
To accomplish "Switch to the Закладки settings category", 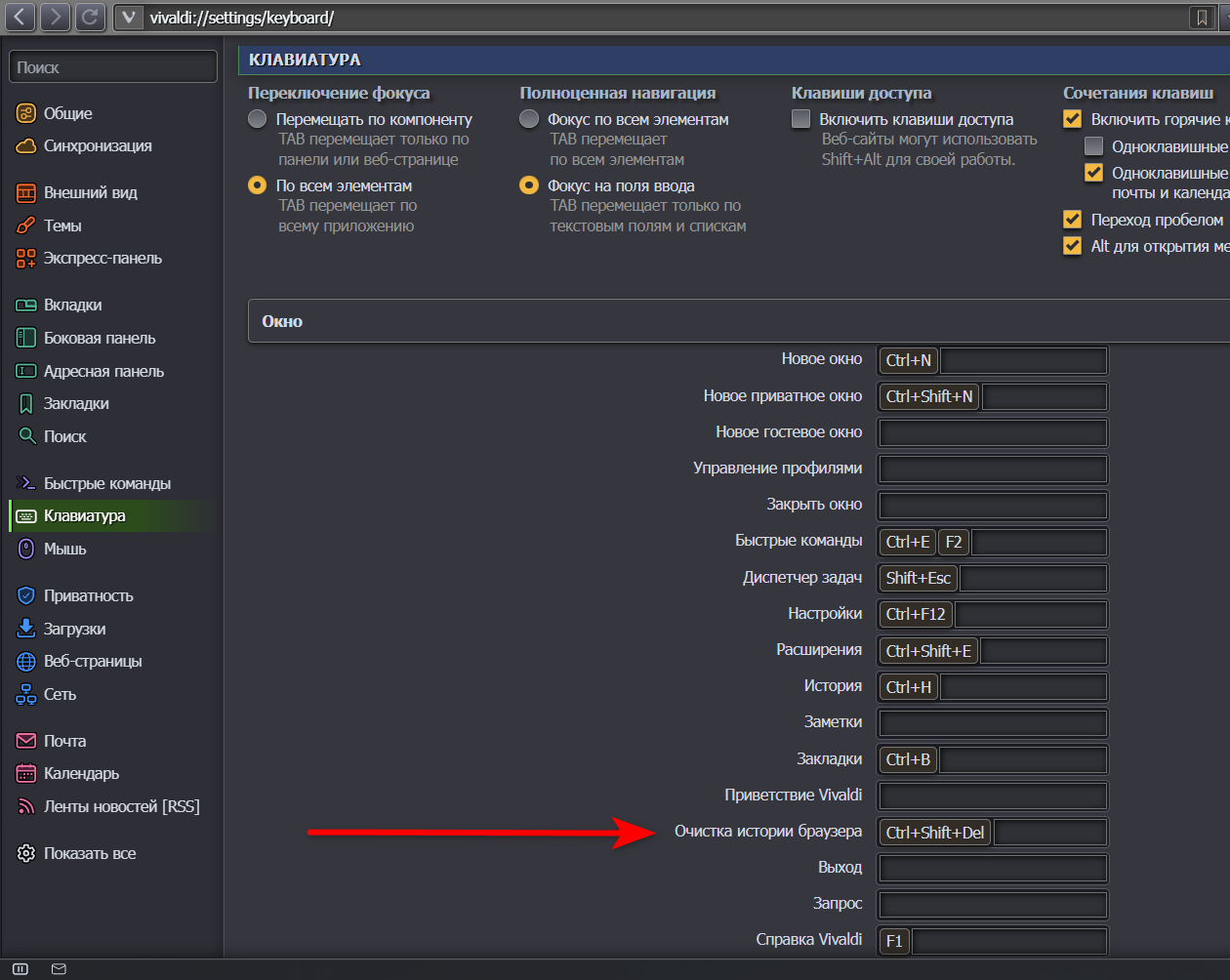I will (x=76, y=404).
